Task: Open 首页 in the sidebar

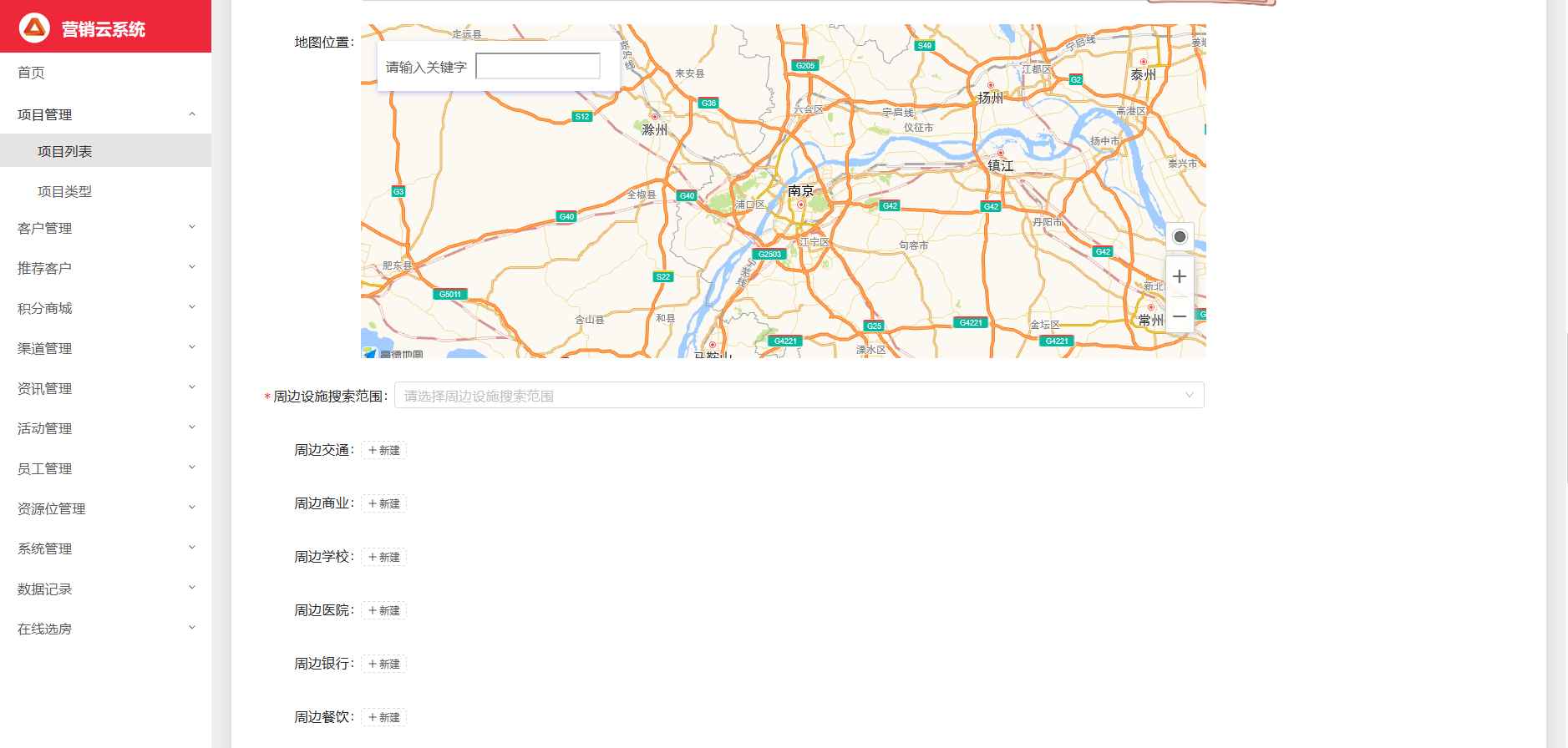Action: (105, 73)
